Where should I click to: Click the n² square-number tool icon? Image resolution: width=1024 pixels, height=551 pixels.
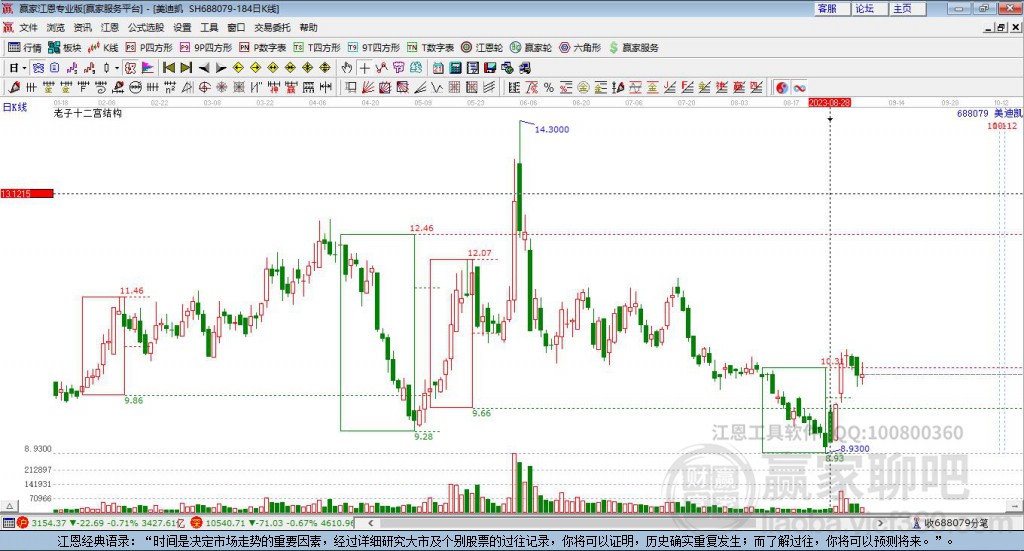(170, 87)
